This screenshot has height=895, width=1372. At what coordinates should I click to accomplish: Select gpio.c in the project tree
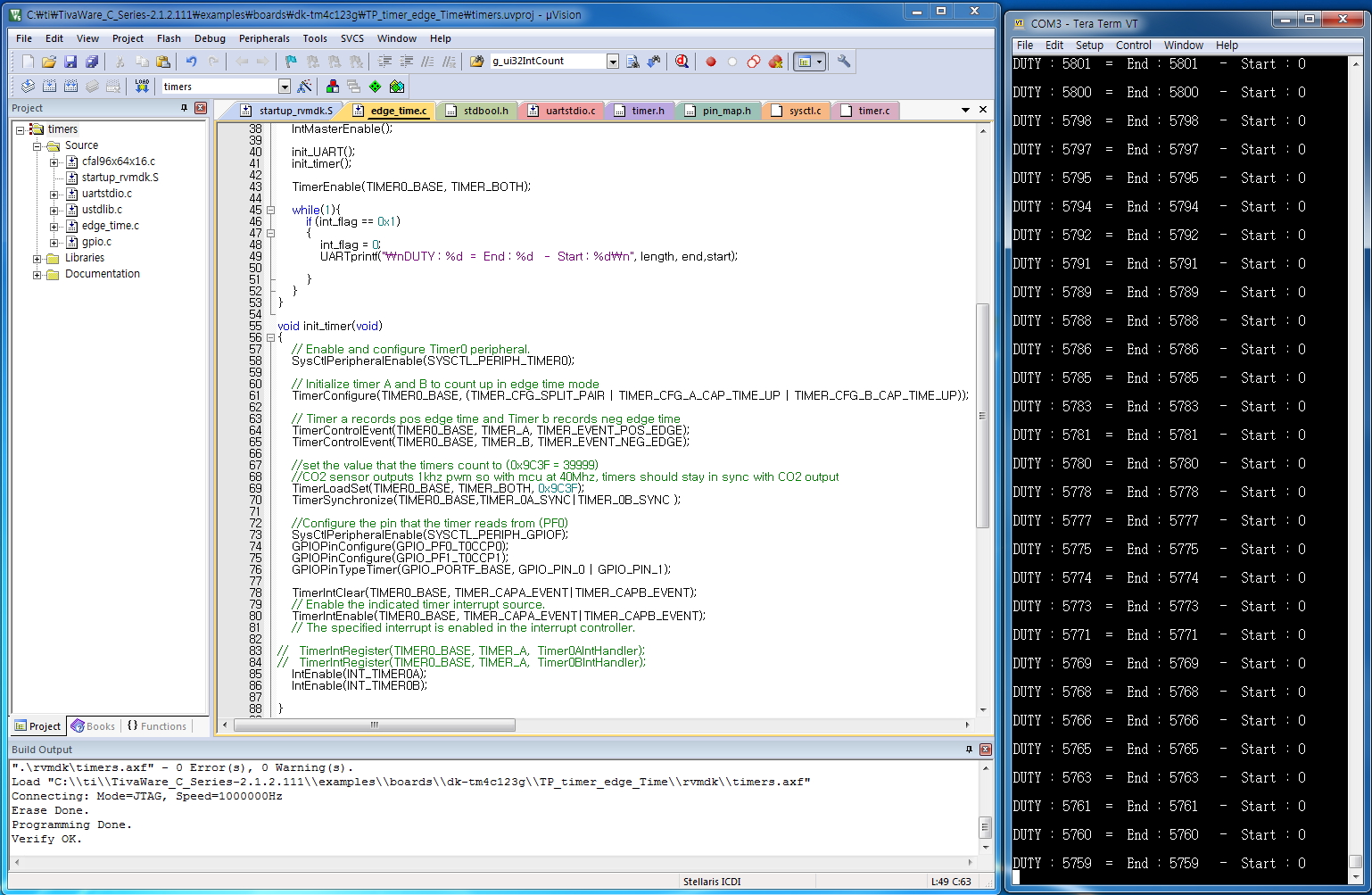pos(96,242)
